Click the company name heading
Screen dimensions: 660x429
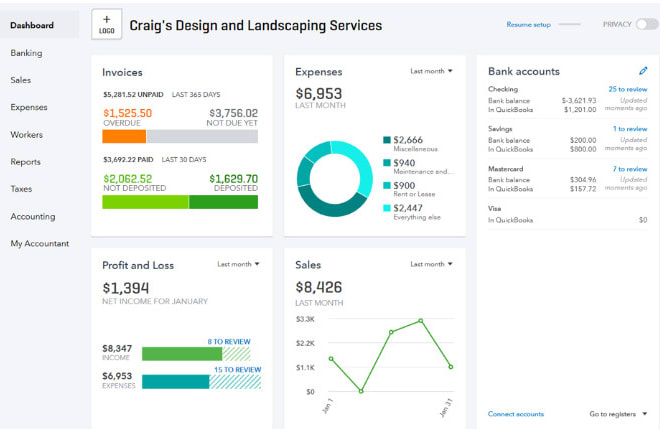(255, 25)
